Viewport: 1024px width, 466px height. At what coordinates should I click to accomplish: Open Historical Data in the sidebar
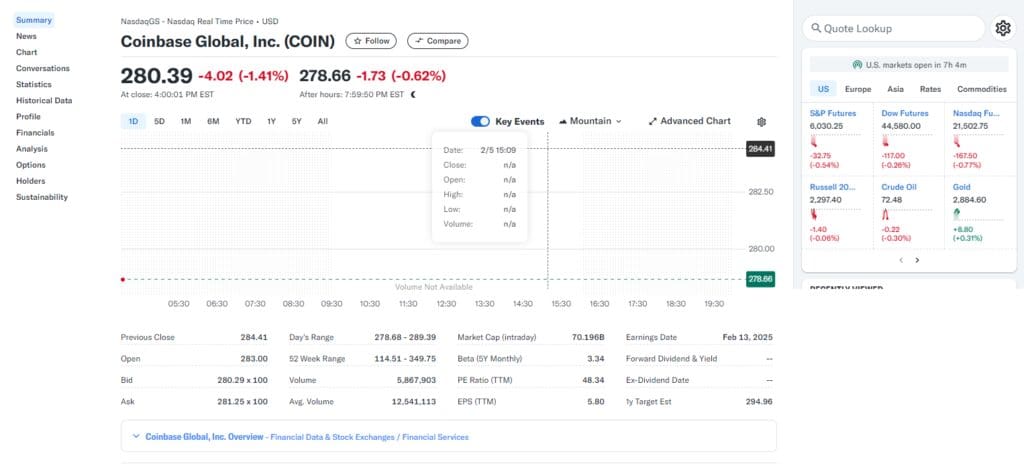[44, 101]
